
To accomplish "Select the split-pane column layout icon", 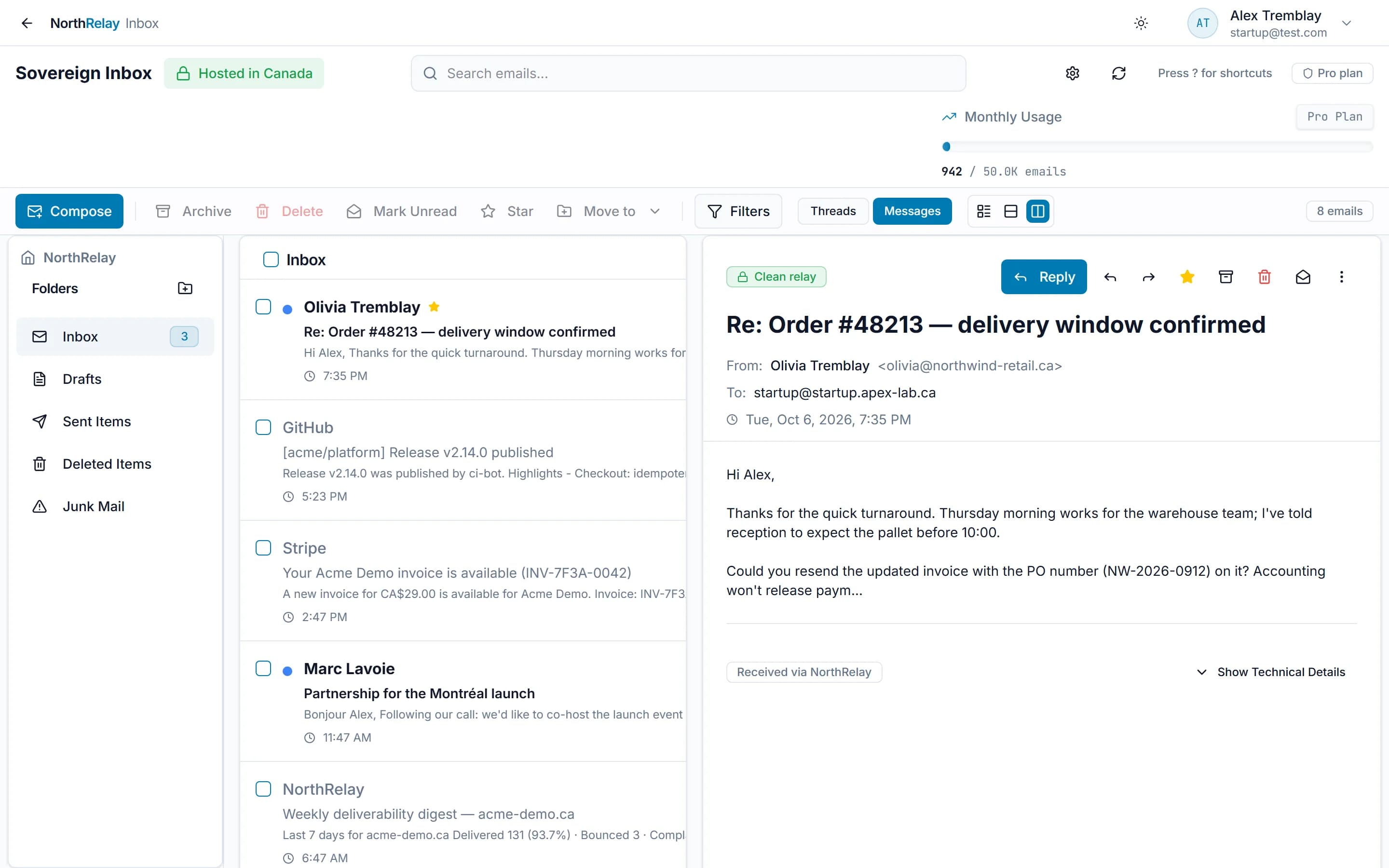I will point(1038,211).
